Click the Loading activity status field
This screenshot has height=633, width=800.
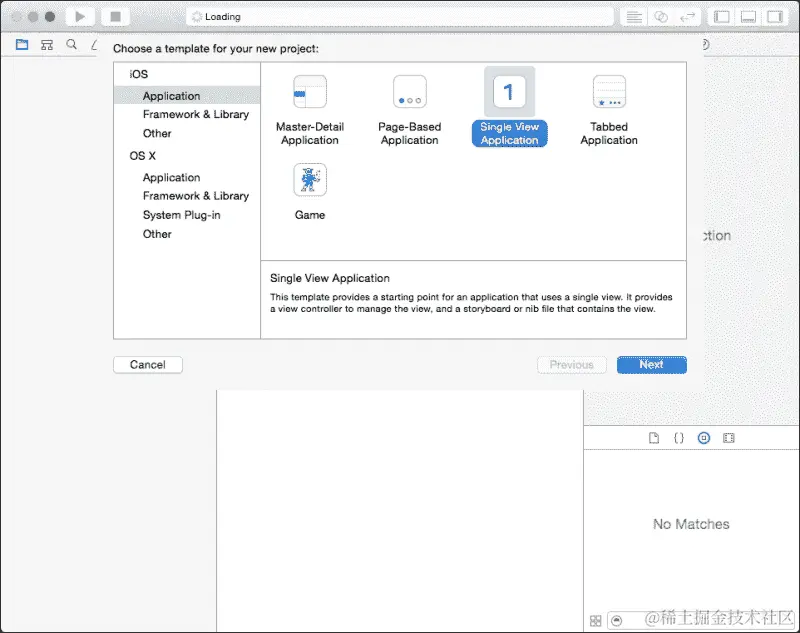pyautogui.click(x=400, y=17)
